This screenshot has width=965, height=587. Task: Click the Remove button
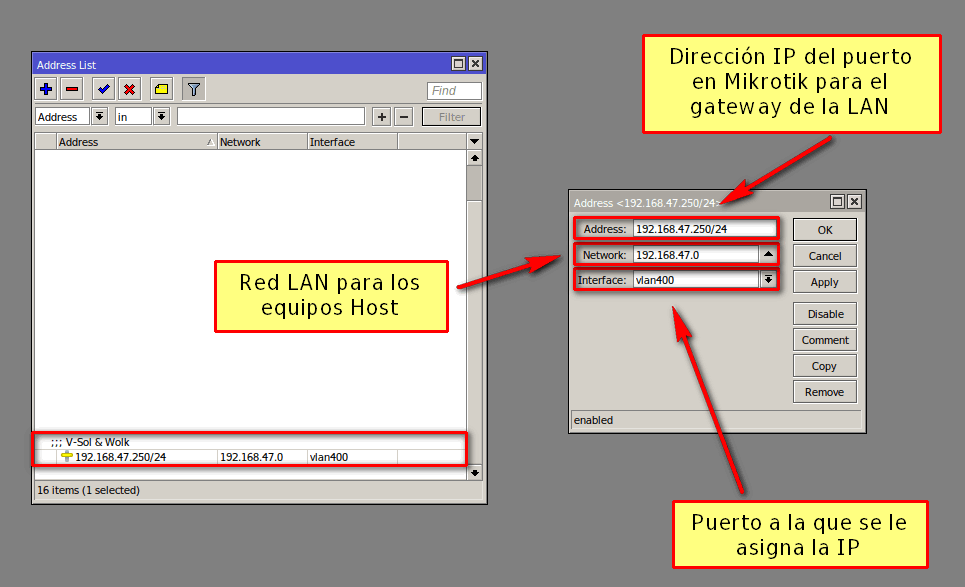[x=825, y=392]
